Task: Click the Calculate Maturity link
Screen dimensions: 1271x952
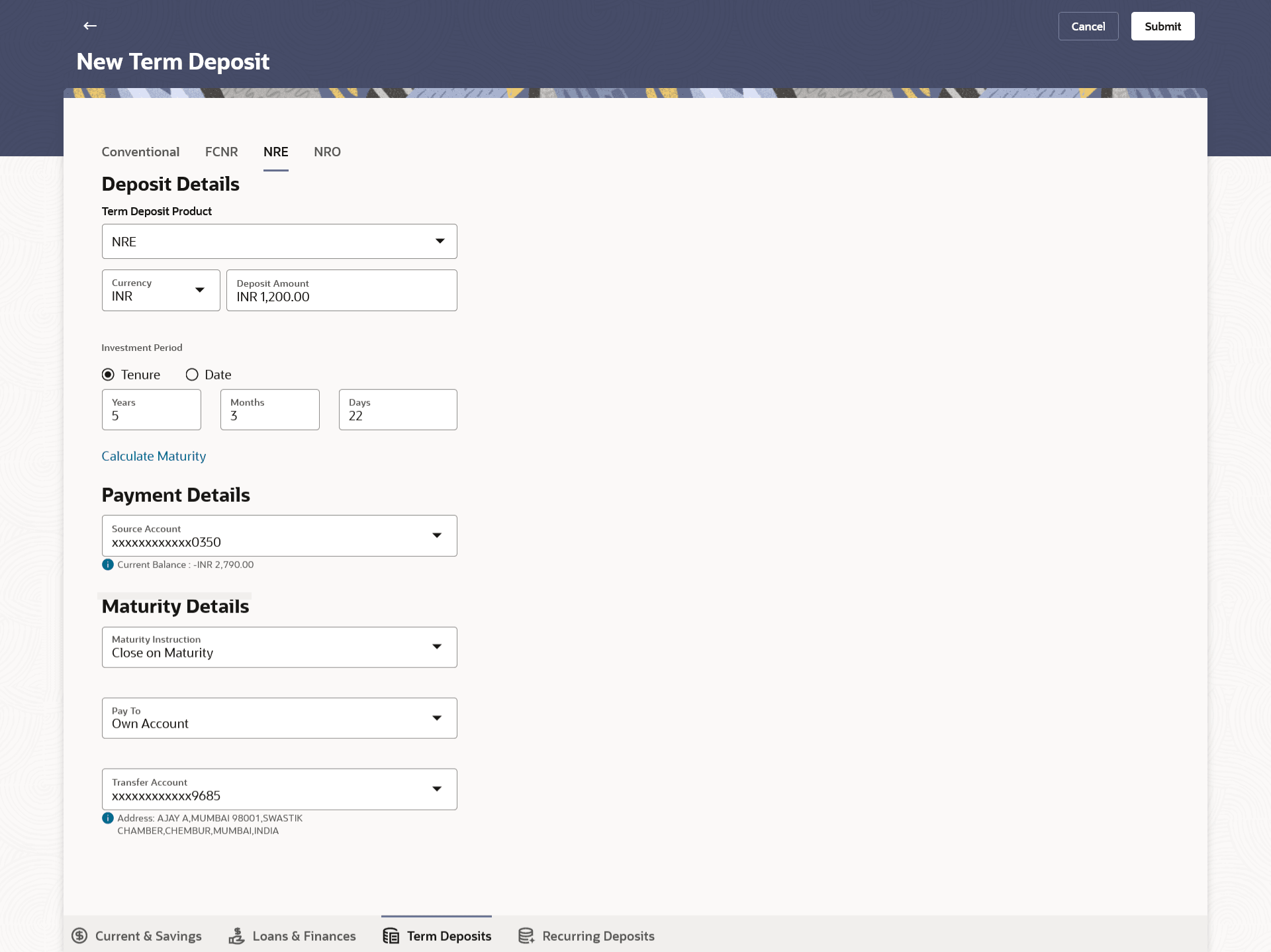Action: coord(154,456)
